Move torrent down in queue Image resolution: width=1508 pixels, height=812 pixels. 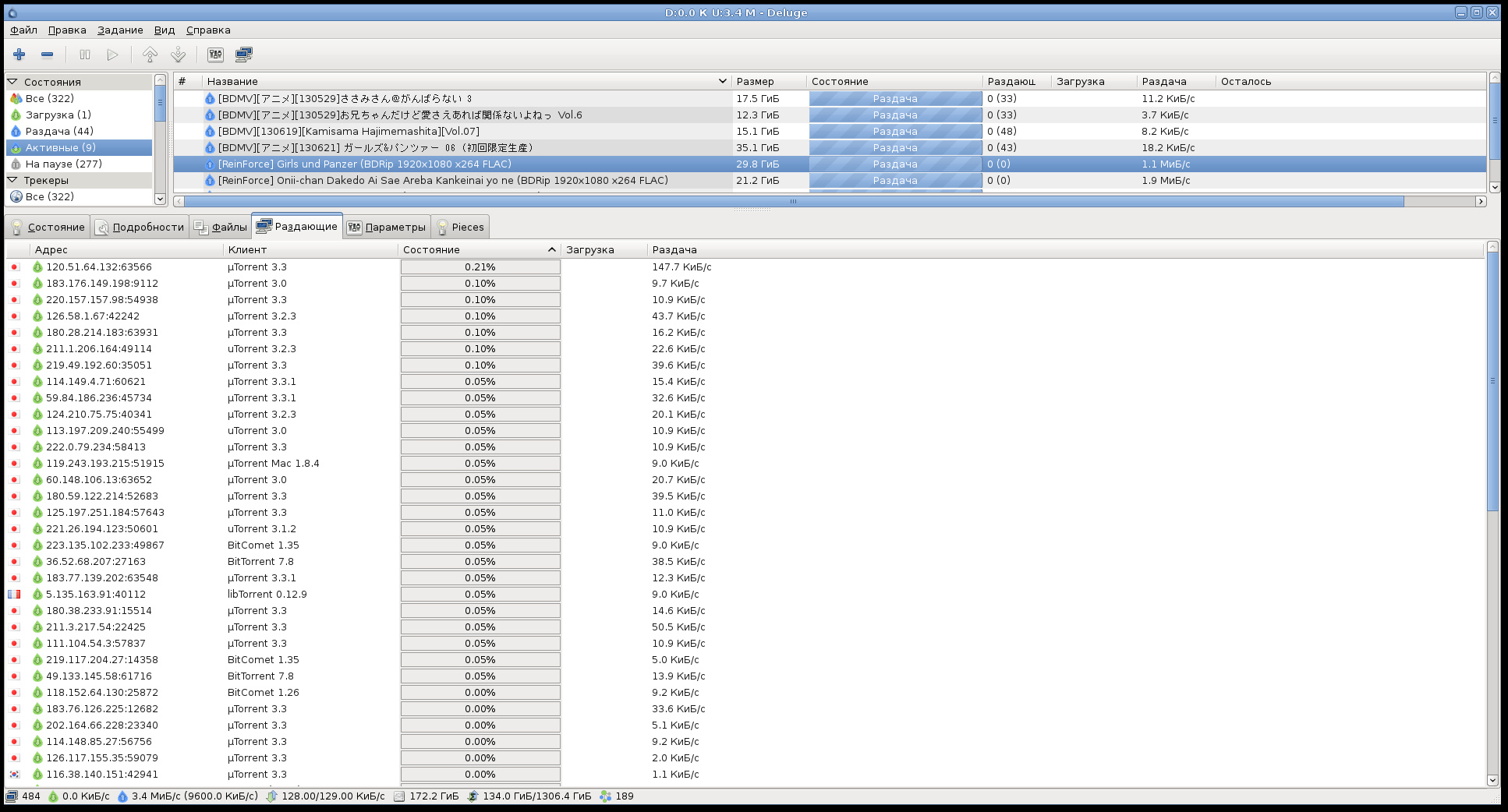pyautogui.click(x=178, y=55)
